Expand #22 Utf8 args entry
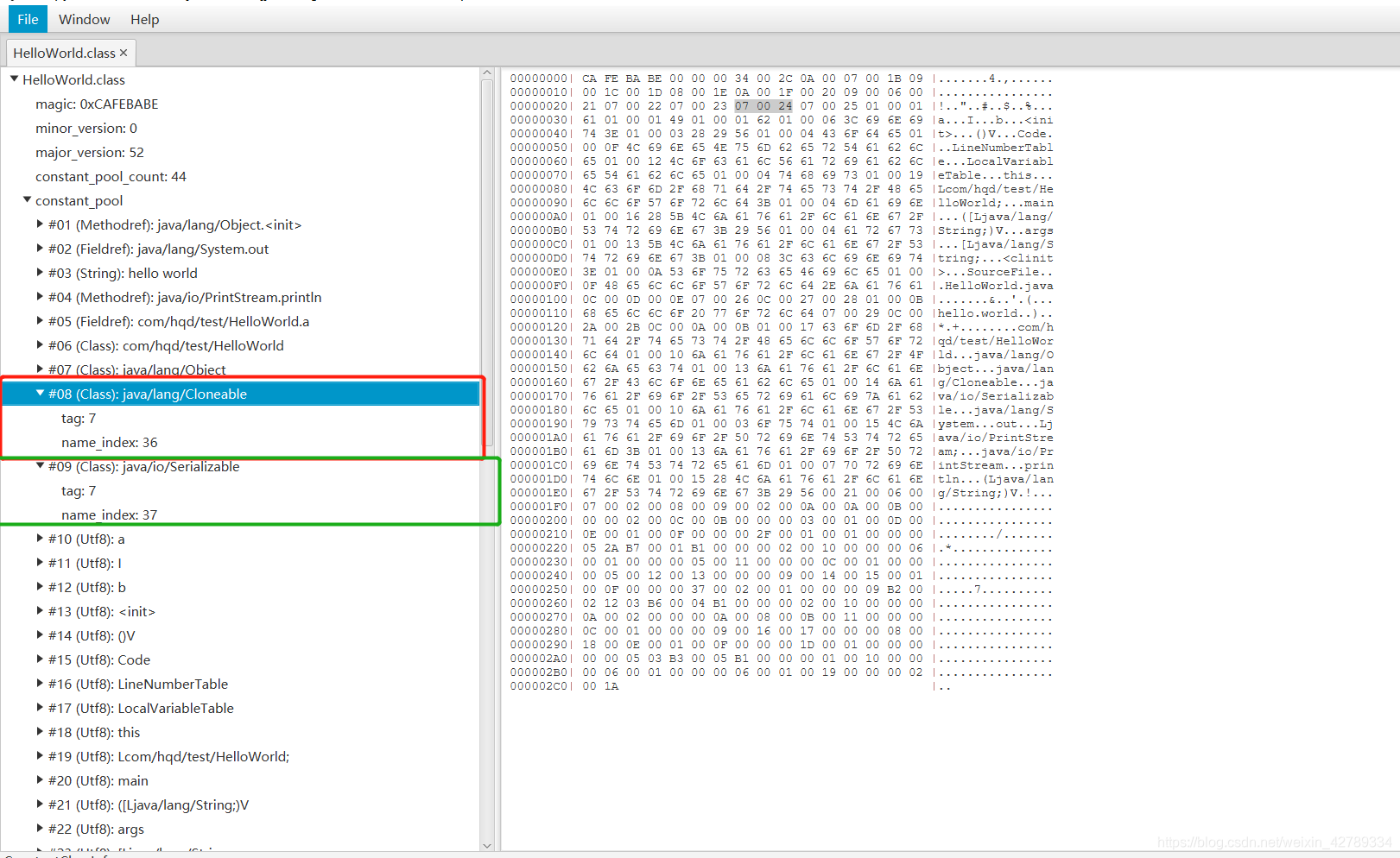 (40, 828)
